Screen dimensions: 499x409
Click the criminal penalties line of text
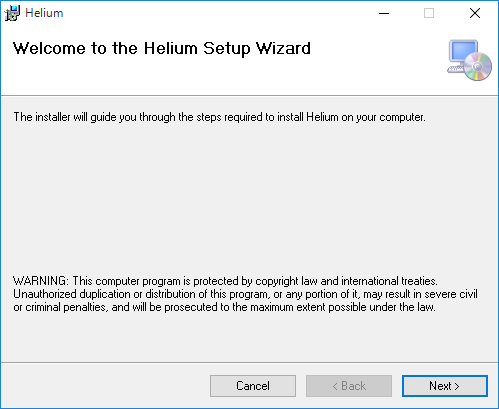pyautogui.click(x=224, y=307)
